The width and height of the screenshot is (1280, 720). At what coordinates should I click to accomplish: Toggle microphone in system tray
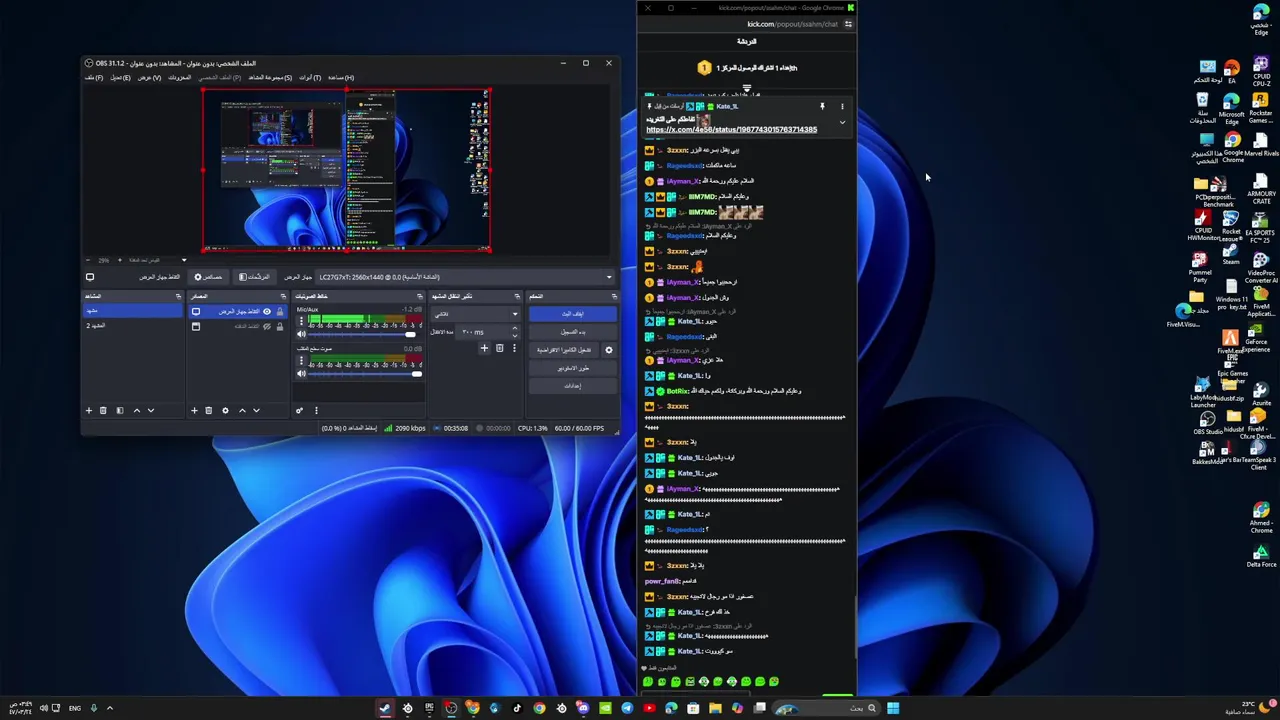pyautogui.click(x=94, y=708)
